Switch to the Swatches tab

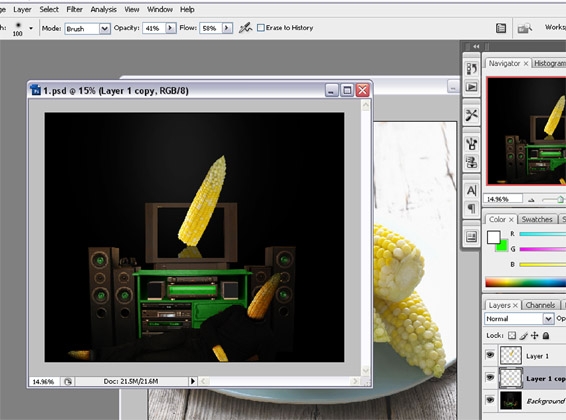click(x=537, y=219)
